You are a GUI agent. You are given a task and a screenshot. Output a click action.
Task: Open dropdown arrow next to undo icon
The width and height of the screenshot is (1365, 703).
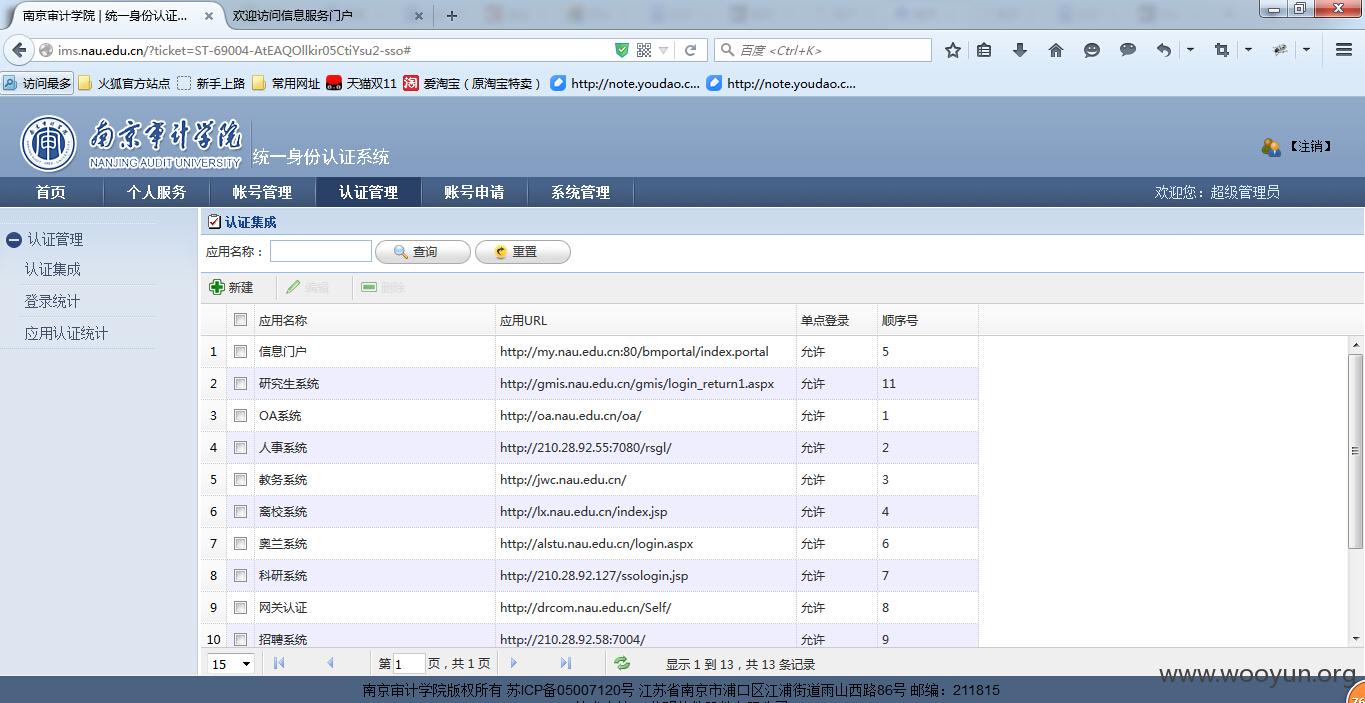1190,50
